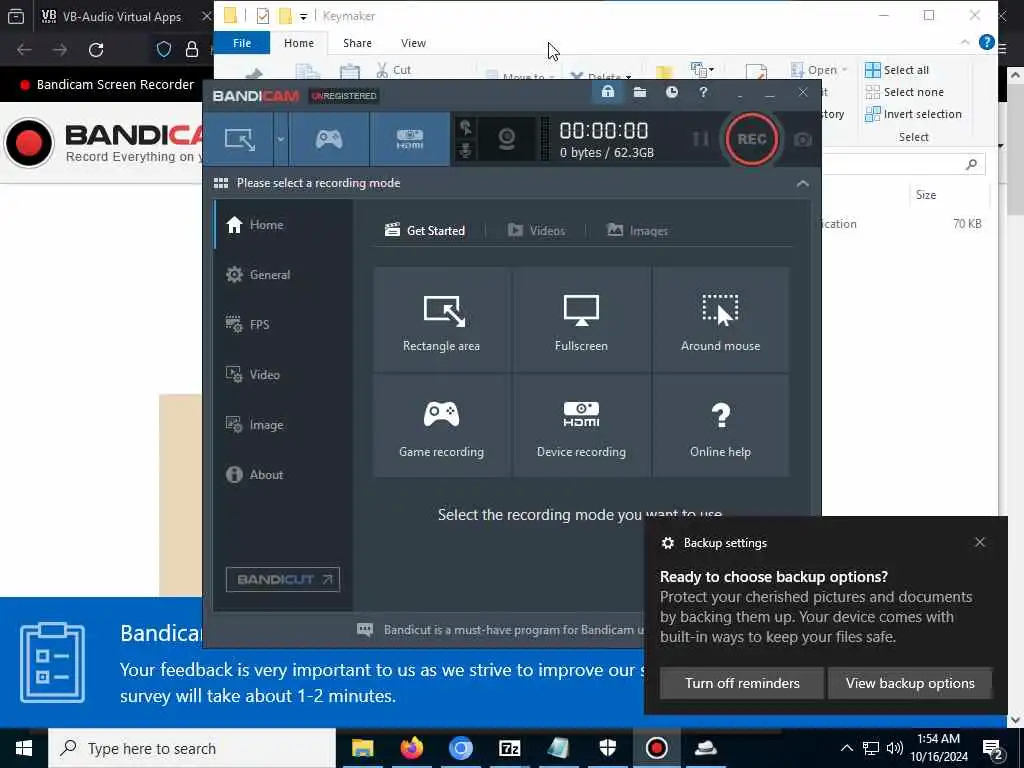Switch to Get Started tab
The image size is (1024, 768).
[x=425, y=231]
